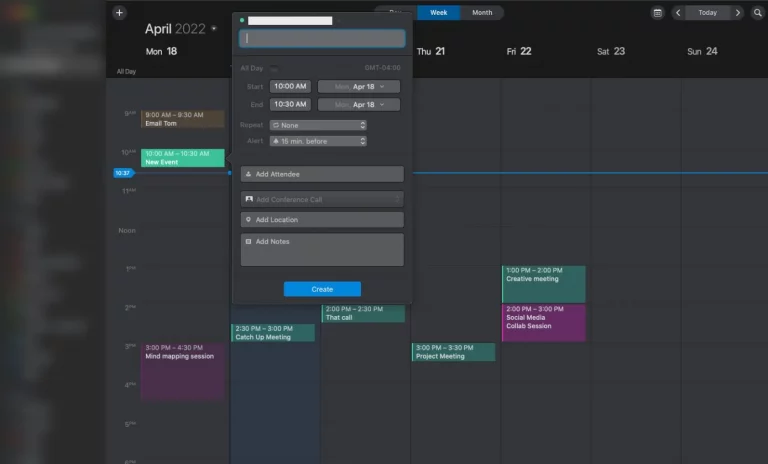Open the Repeat None dropdown
The height and width of the screenshot is (464, 768).
318,125
